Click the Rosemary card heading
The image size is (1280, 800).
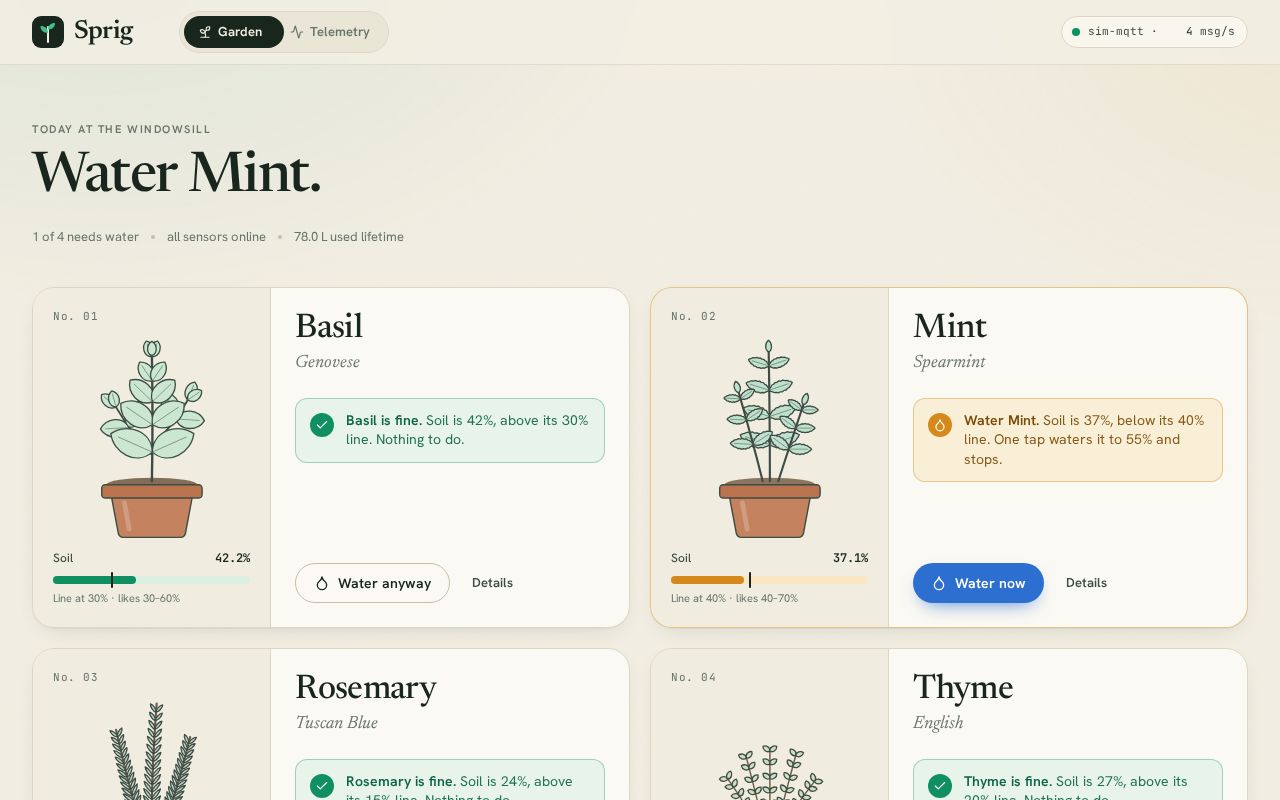(x=366, y=687)
